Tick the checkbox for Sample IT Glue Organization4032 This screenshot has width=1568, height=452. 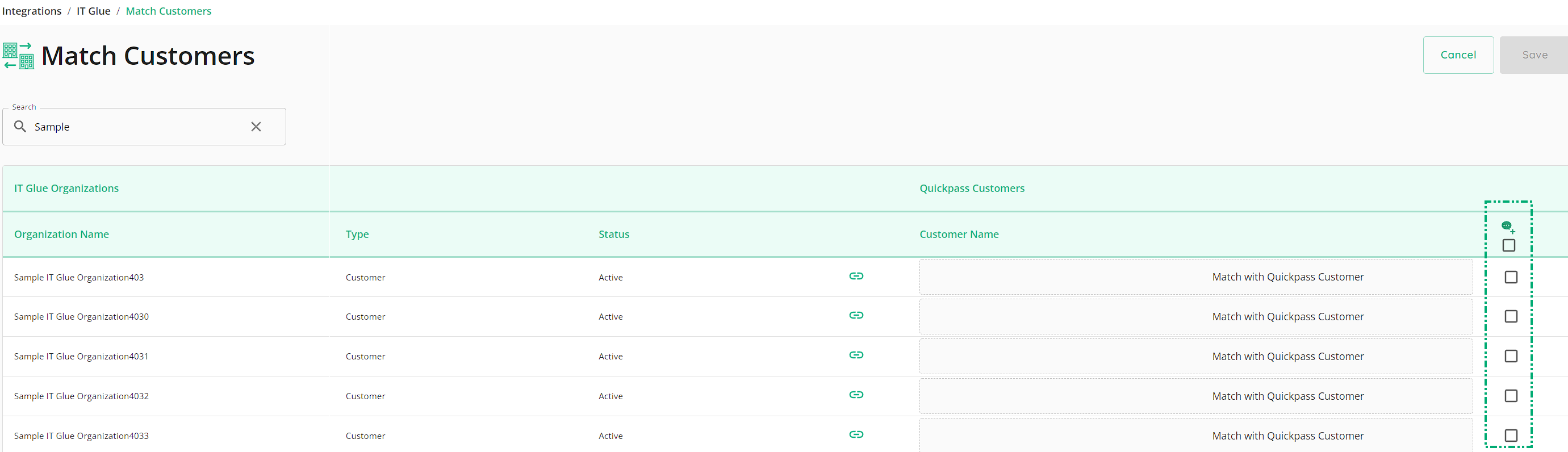(x=1511, y=396)
